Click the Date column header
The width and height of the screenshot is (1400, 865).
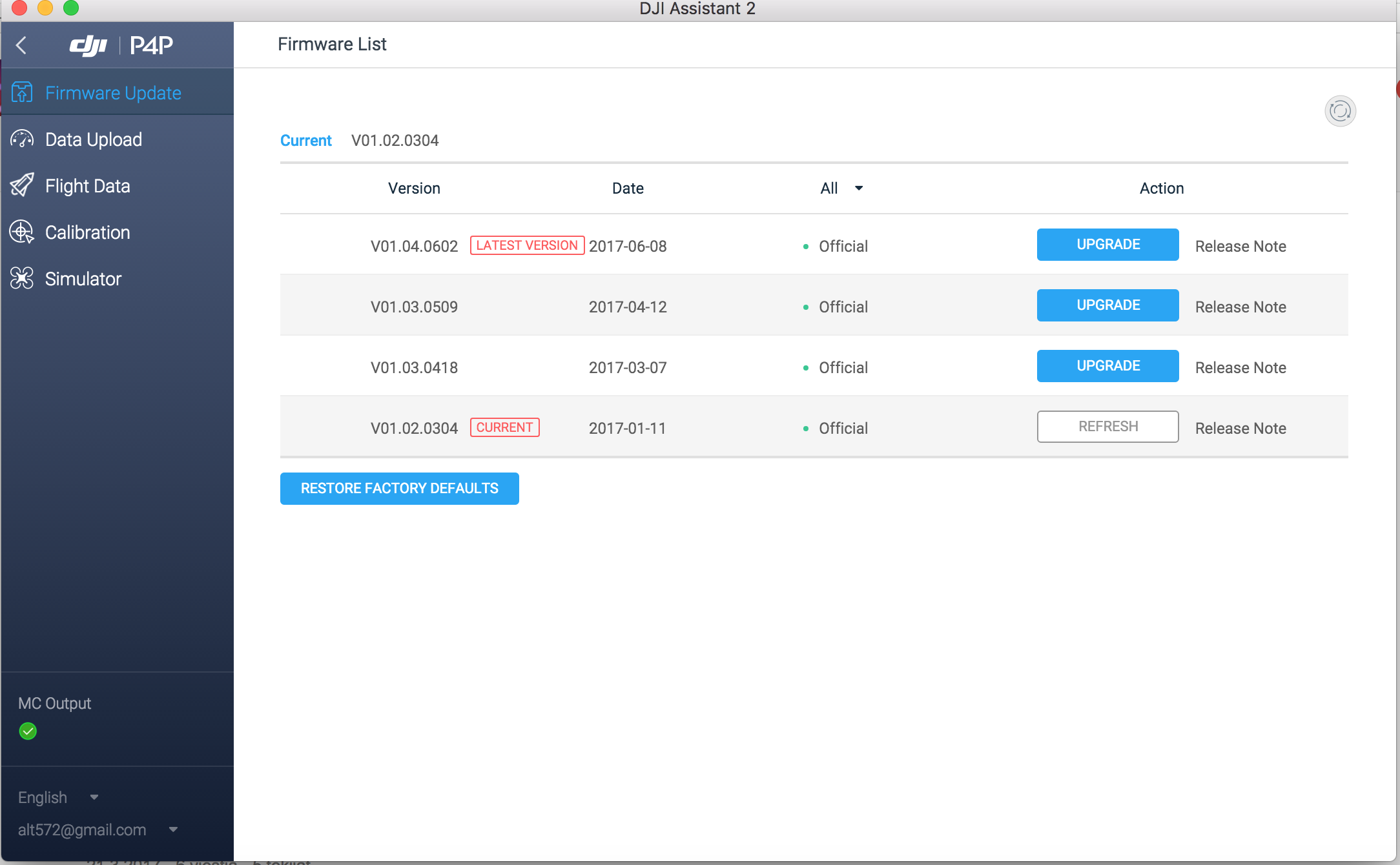(x=628, y=188)
